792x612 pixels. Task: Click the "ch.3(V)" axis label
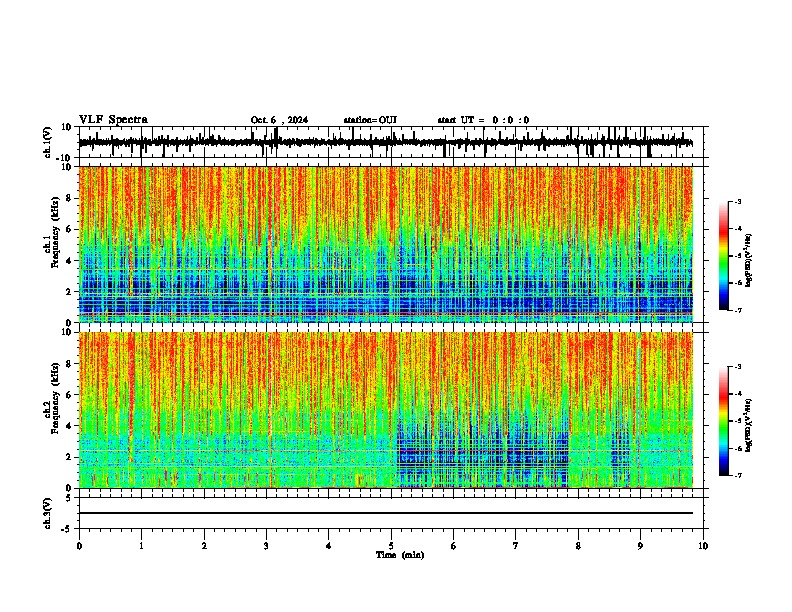(x=48, y=514)
